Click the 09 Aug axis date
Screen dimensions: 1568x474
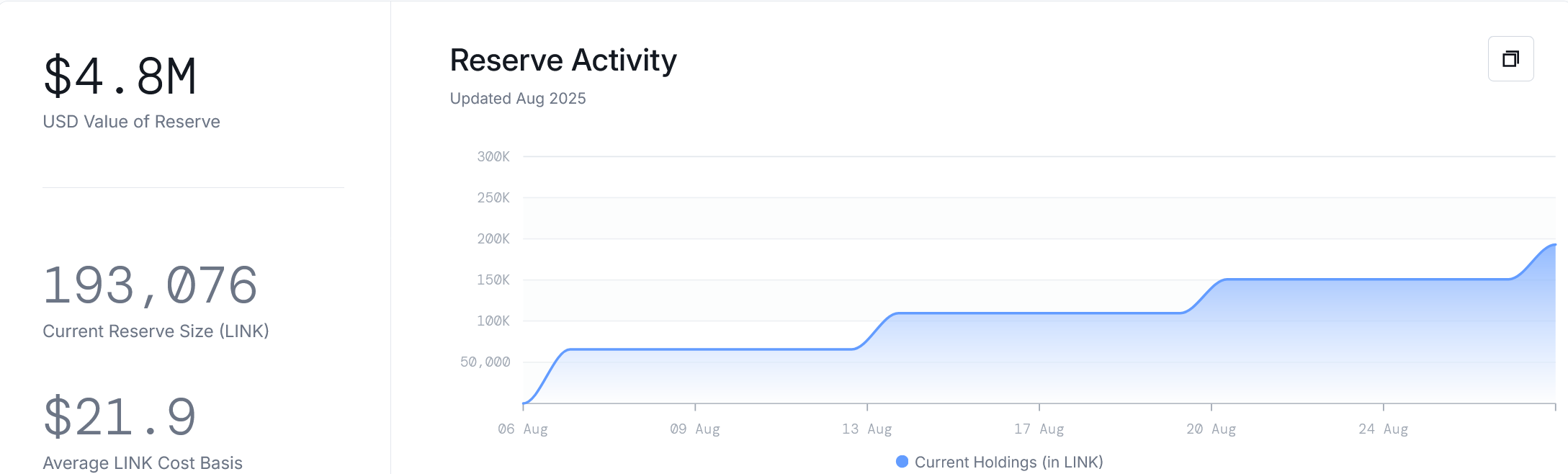click(695, 429)
